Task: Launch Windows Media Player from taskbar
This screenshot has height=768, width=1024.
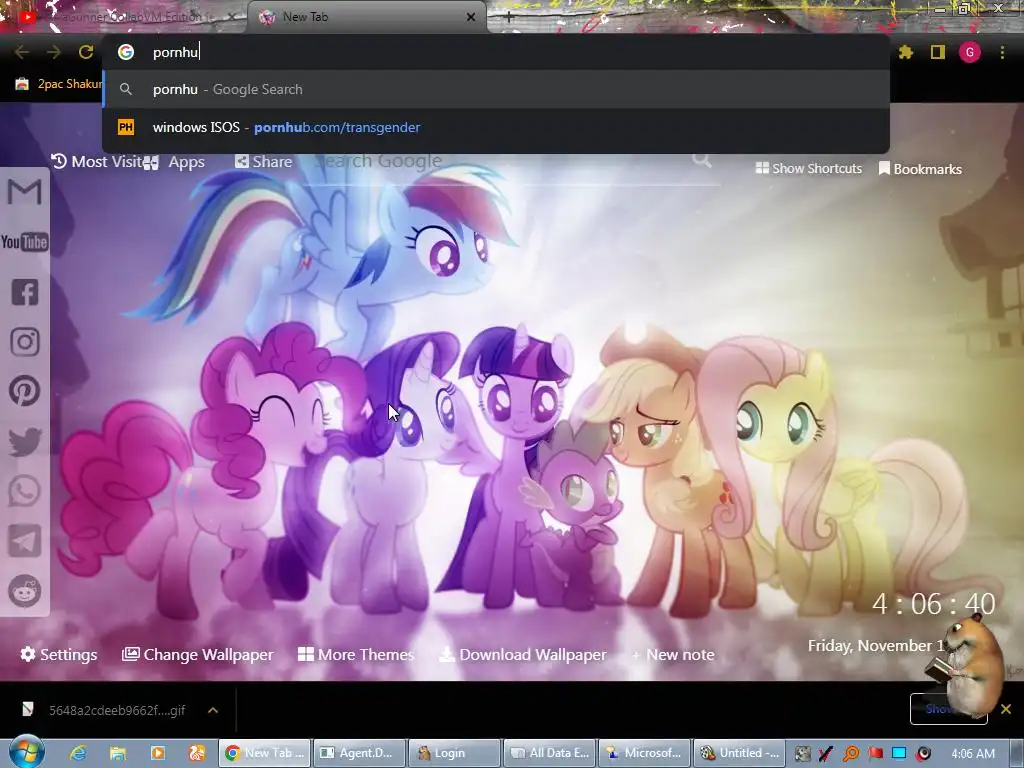Action: (157, 753)
